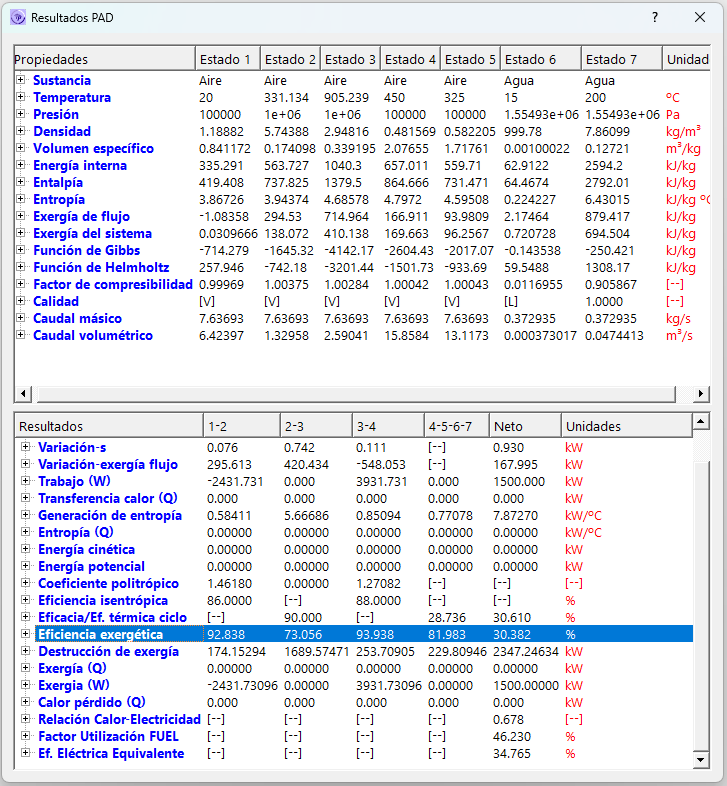Select the Función de Gibbs property
This screenshot has width=727, height=786.
pos(86,250)
